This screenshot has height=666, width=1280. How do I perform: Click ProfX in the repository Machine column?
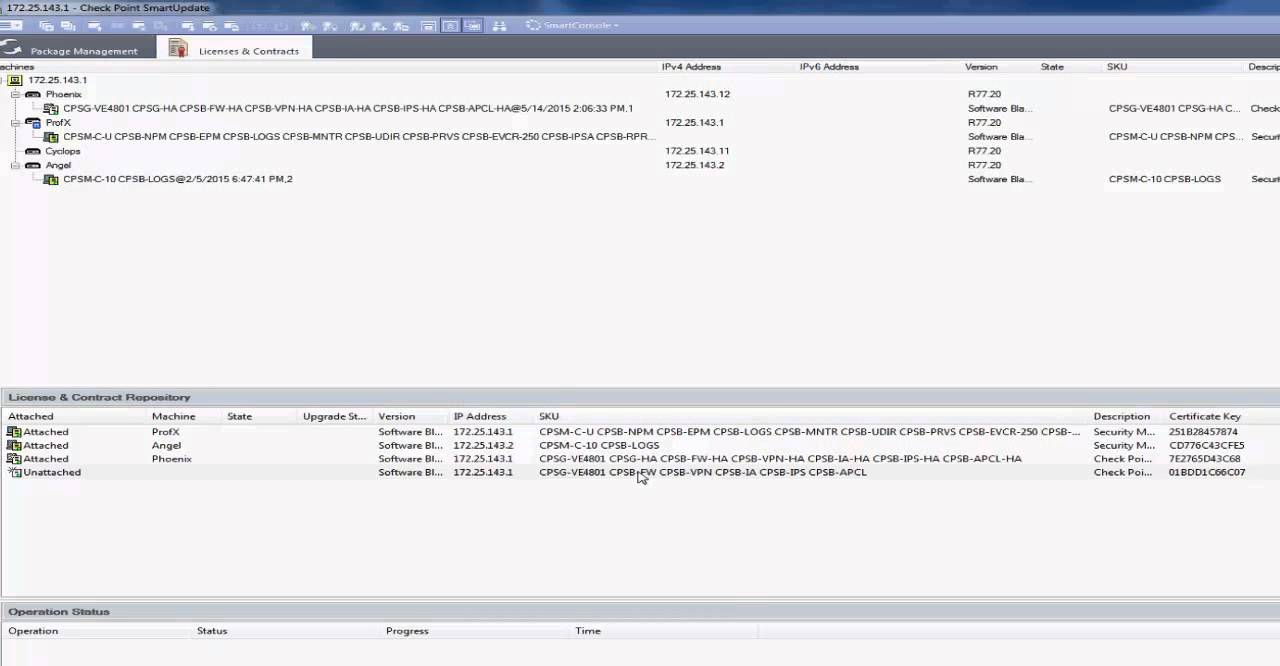point(165,432)
